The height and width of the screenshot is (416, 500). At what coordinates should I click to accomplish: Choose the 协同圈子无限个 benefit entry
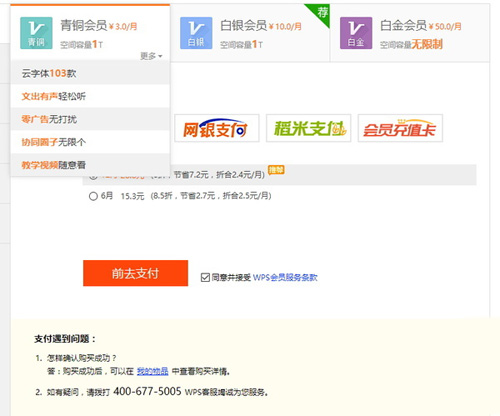point(90,142)
